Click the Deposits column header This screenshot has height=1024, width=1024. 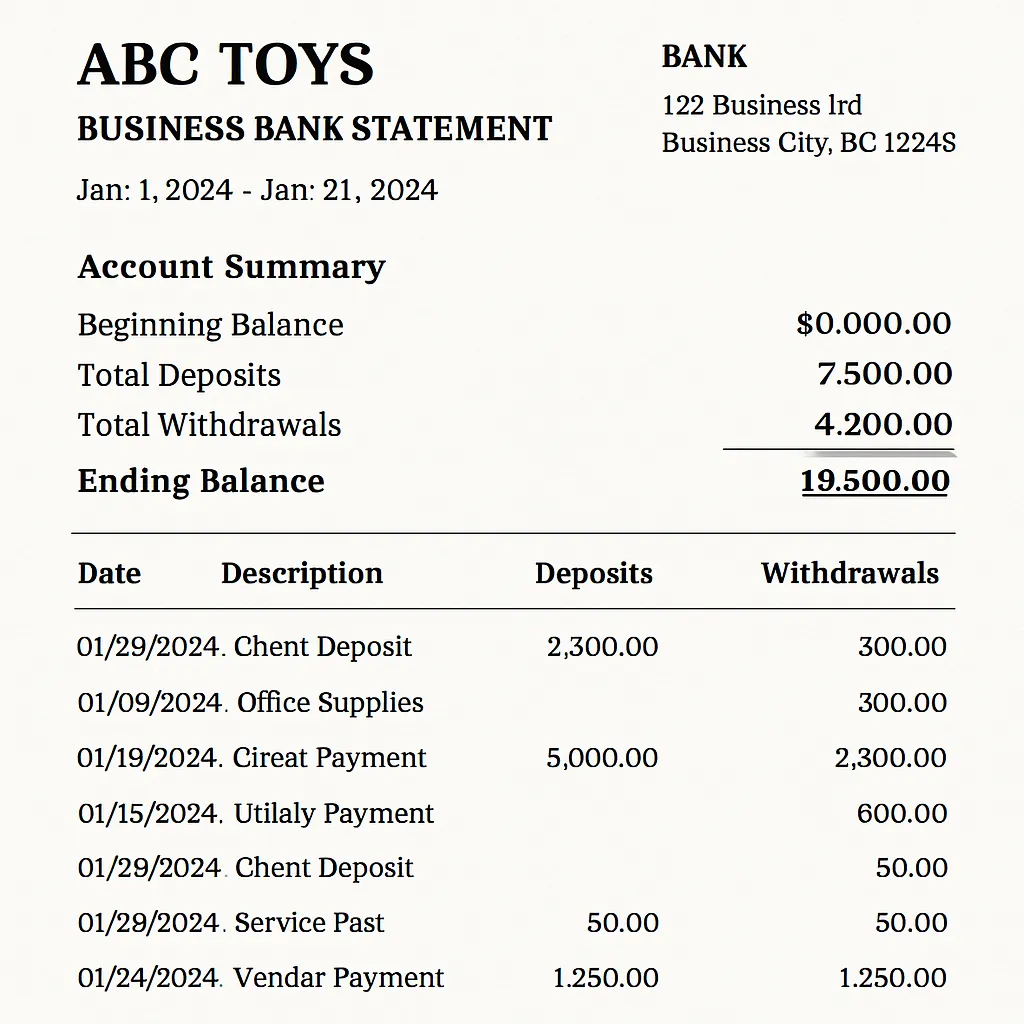click(594, 573)
